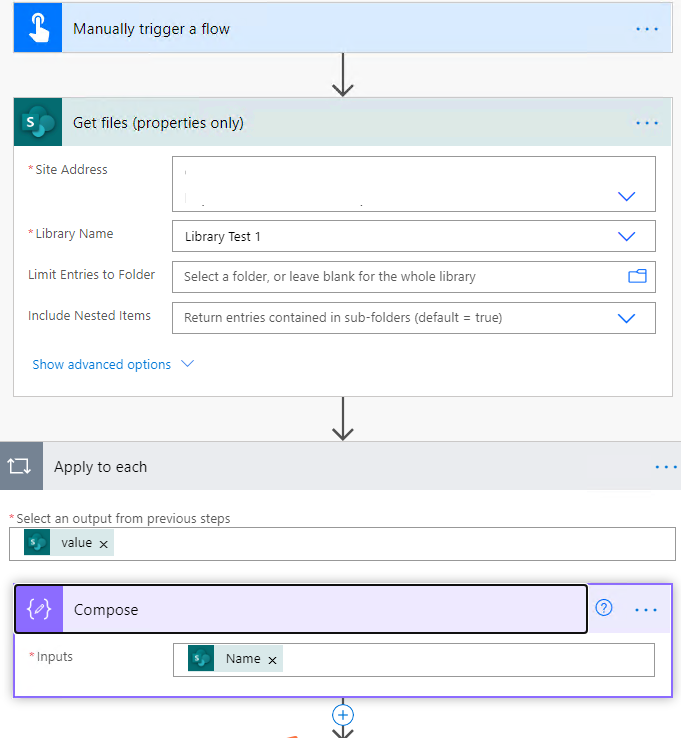Image resolution: width=681 pixels, height=738 pixels.
Task: Remove the Name token from Inputs
Action: [272, 660]
